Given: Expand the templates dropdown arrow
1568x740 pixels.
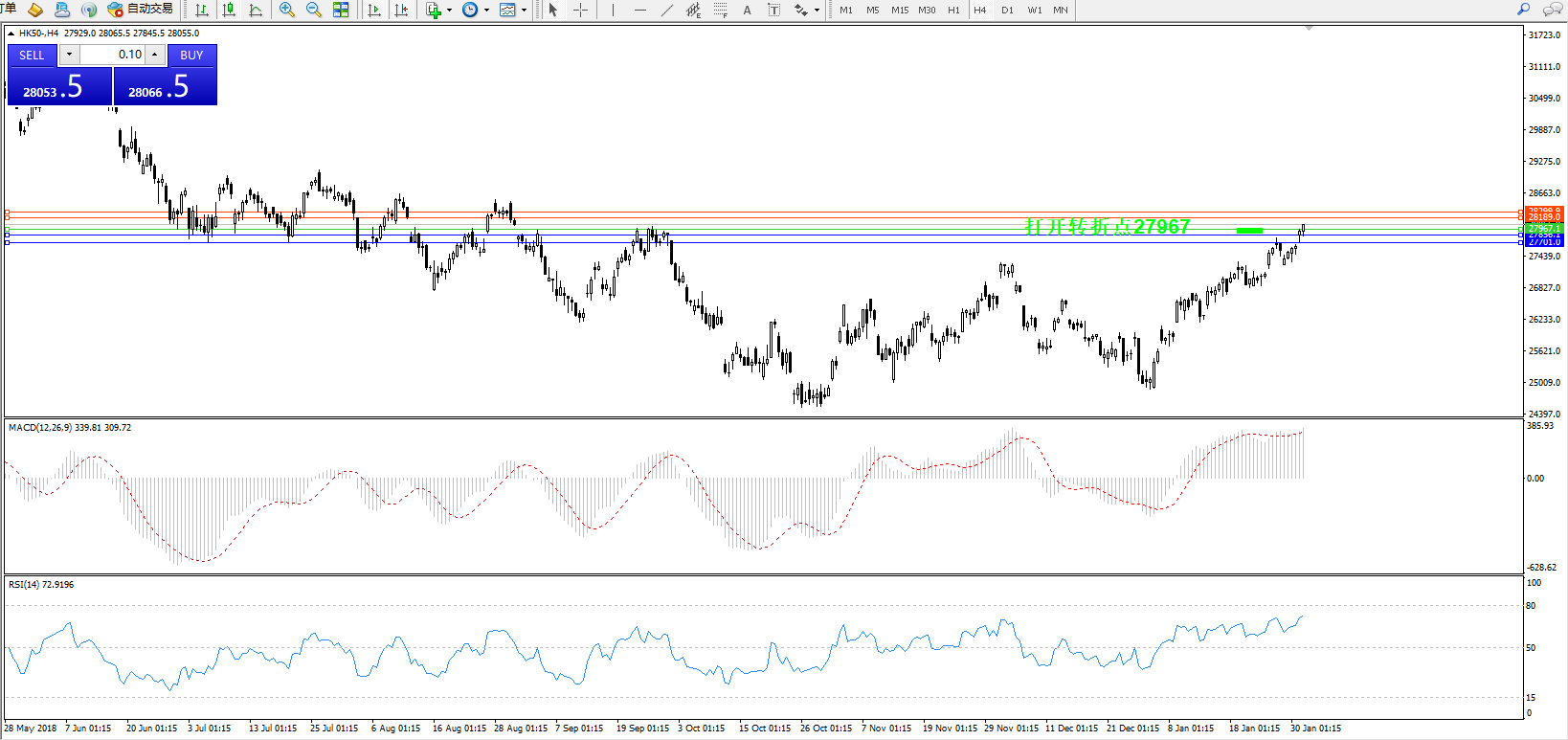Looking at the screenshot, I should click(x=524, y=11).
